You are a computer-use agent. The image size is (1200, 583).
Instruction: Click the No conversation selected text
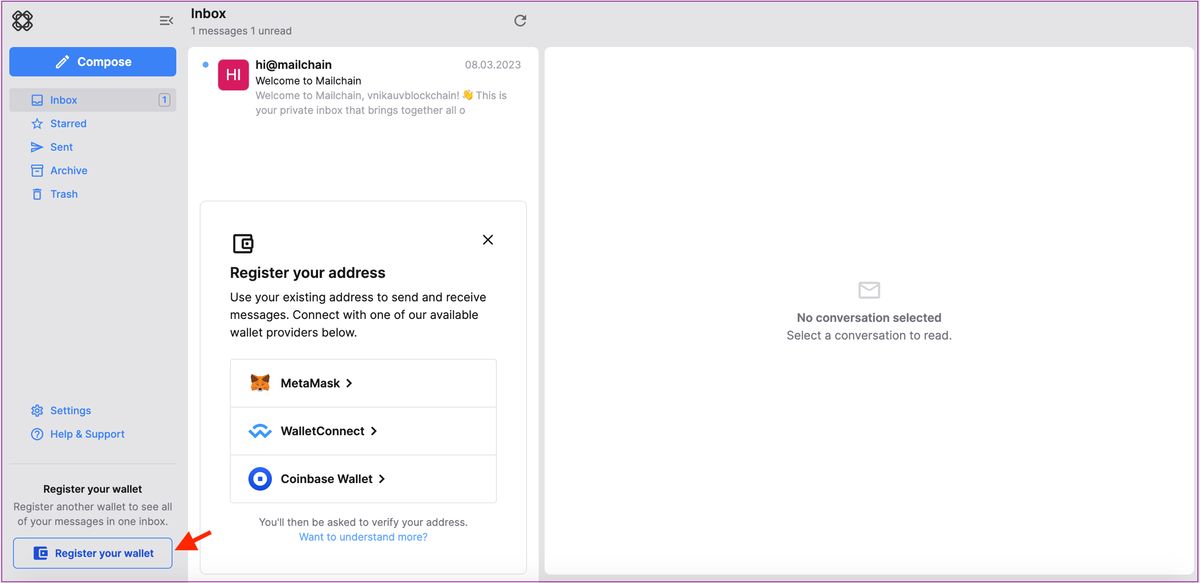click(869, 318)
